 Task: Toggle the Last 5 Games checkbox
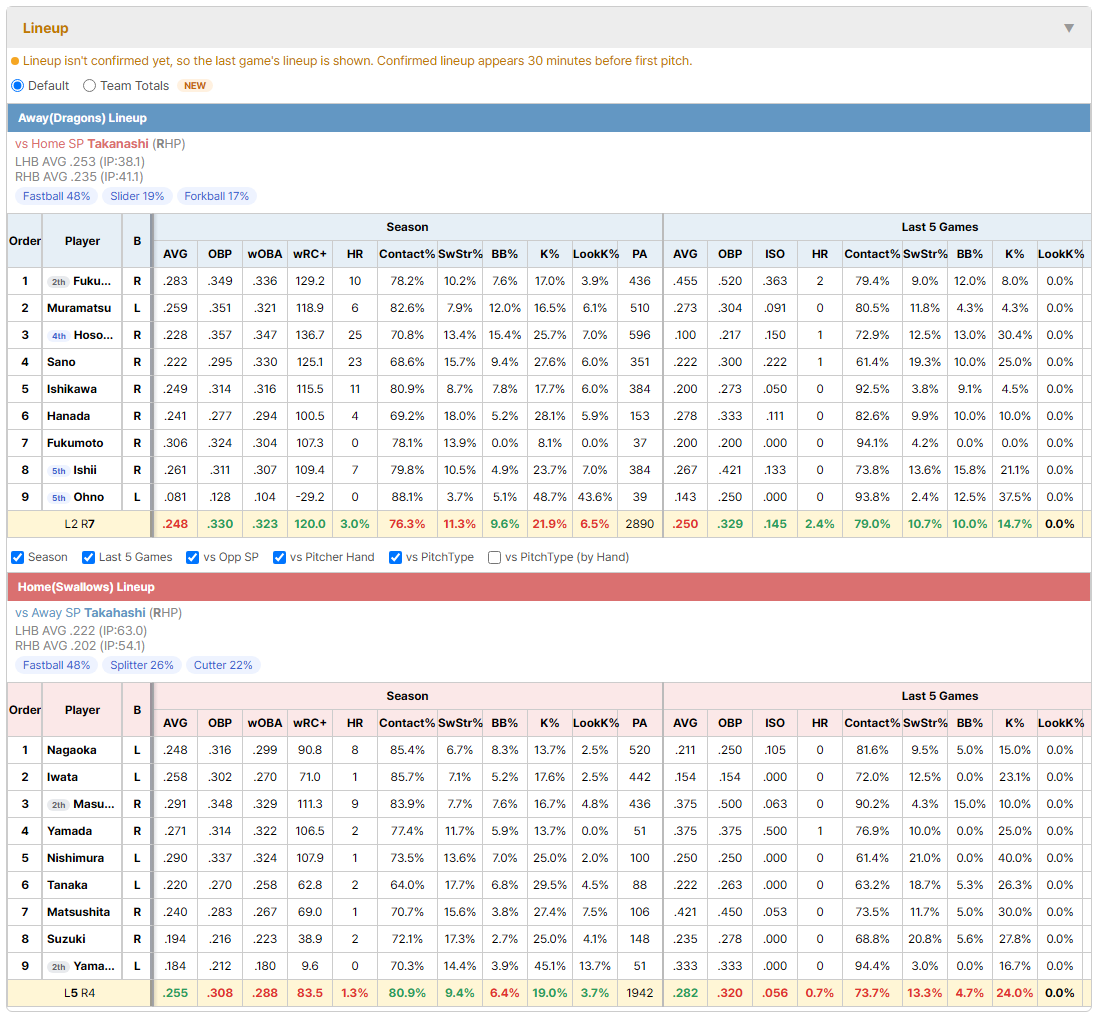pyautogui.click(x=88, y=557)
